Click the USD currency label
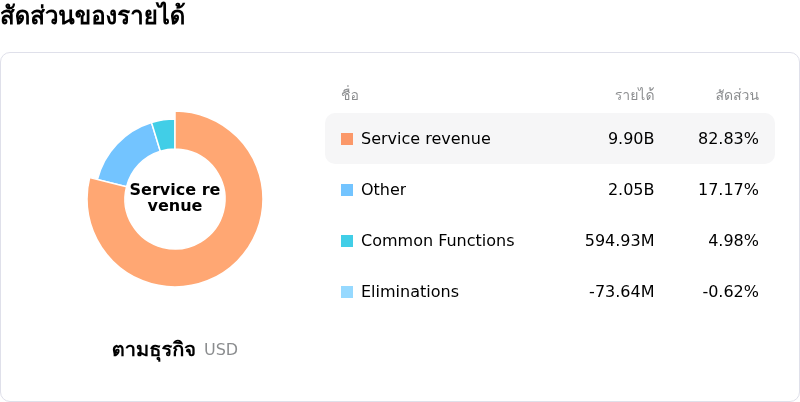 pyautogui.click(x=221, y=349)
